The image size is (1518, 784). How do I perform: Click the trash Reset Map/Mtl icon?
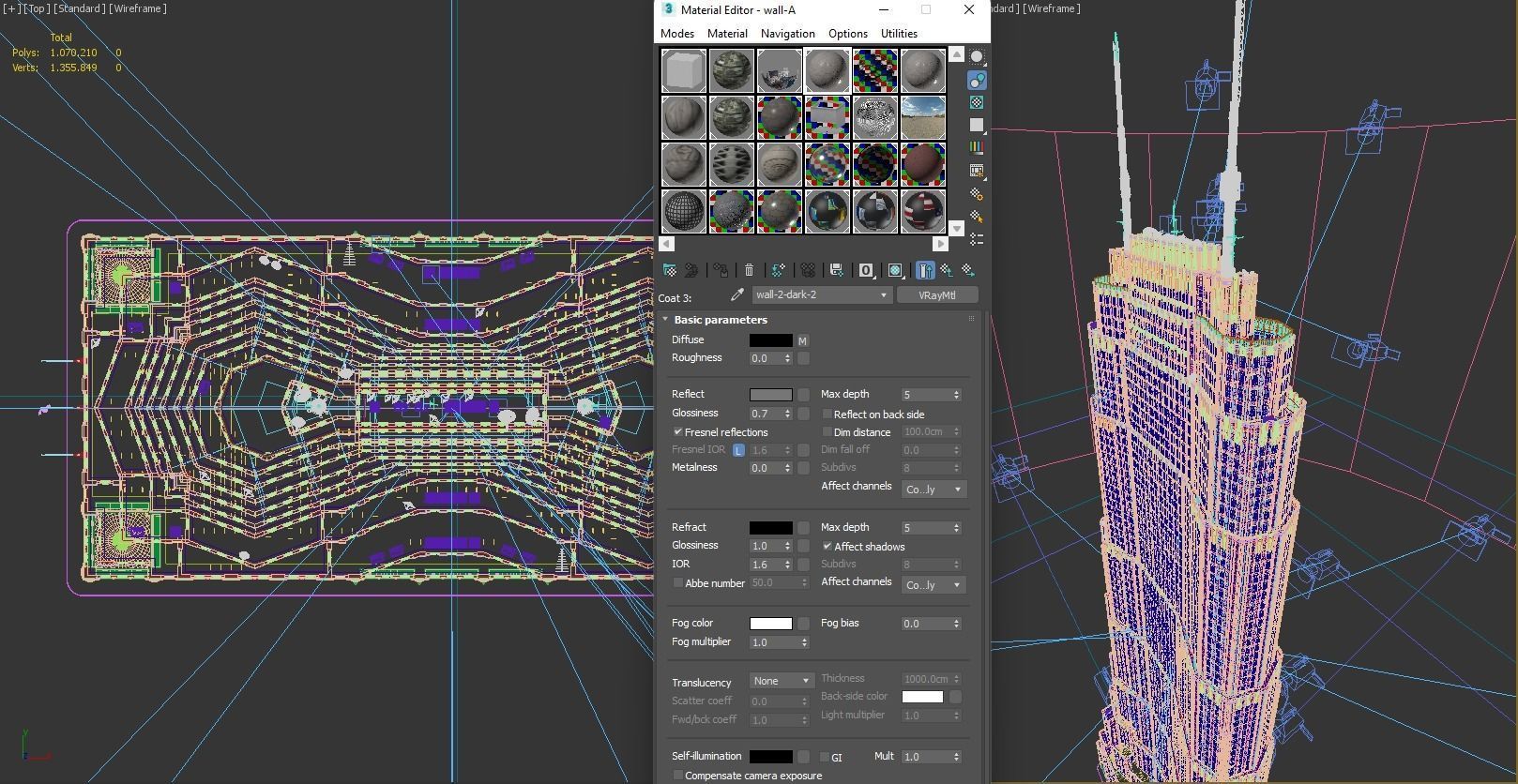[749, 270]
